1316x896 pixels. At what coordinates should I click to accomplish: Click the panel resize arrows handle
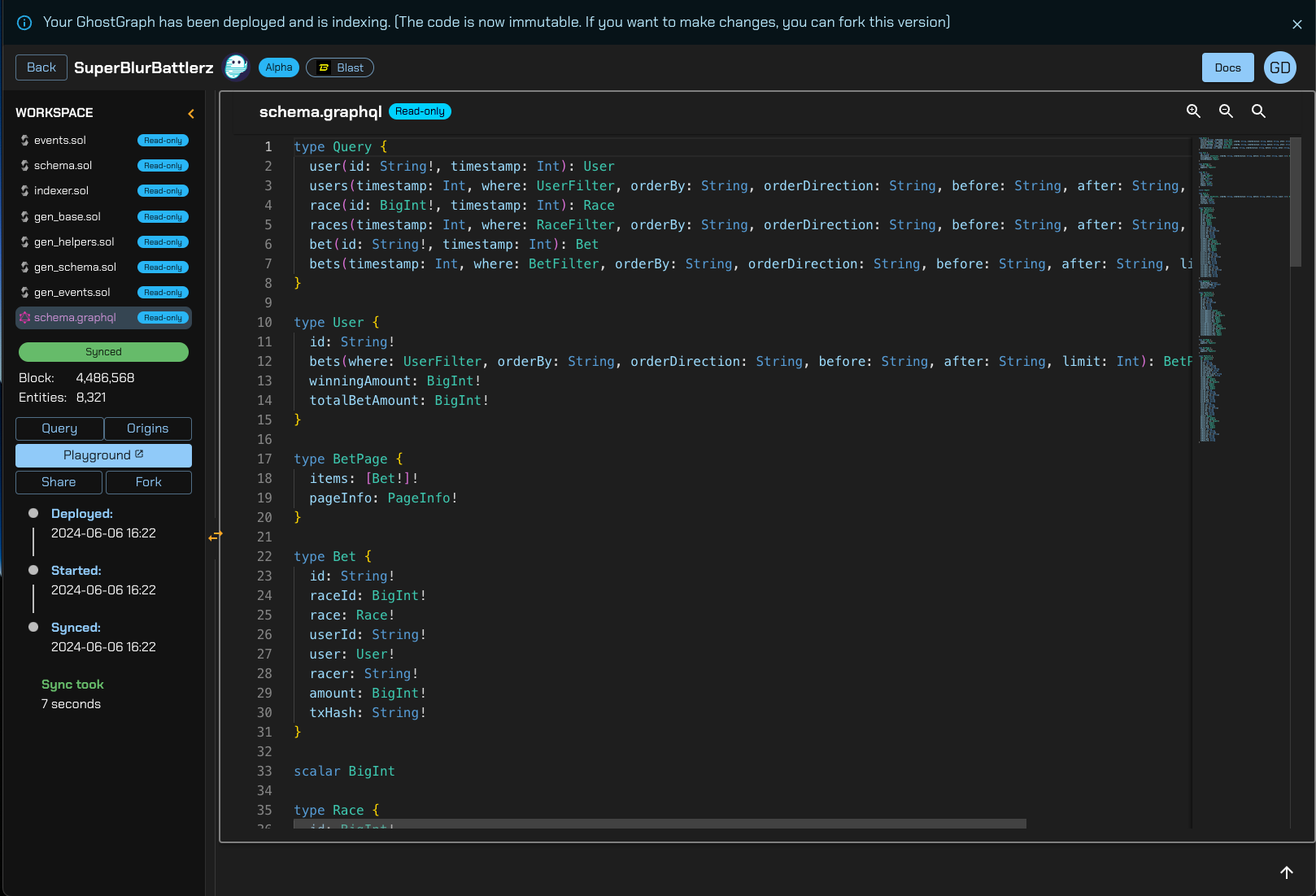tap(216, 536)
